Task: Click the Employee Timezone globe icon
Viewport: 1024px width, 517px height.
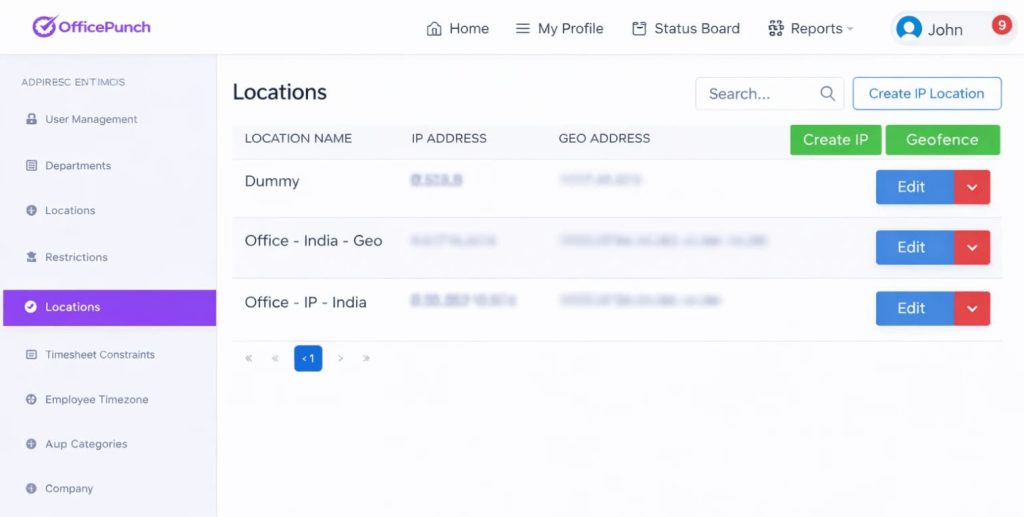Action: (31, 400)
